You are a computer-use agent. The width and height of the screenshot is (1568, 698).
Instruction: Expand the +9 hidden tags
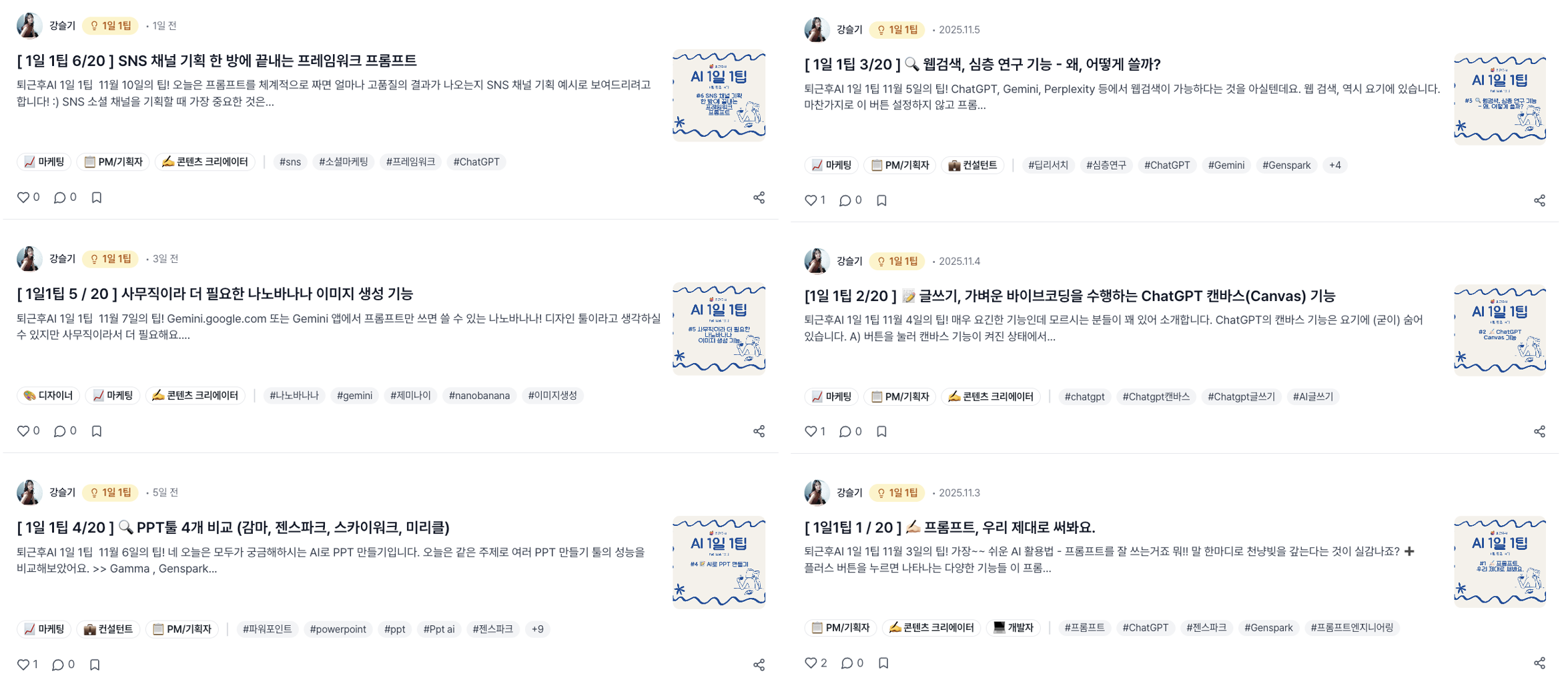coord(537,629)
